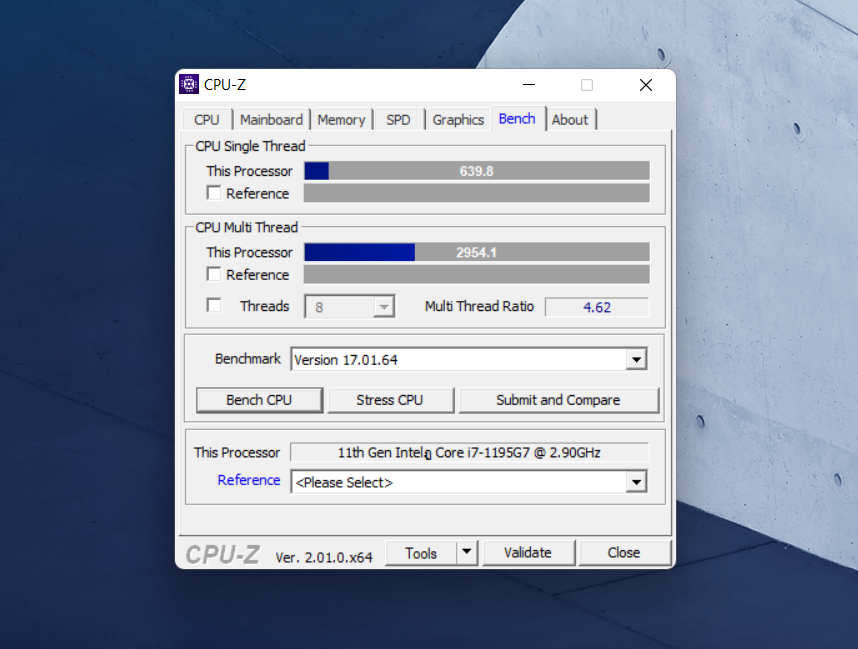Tick the Threads checkbox

tap(214, 305)
